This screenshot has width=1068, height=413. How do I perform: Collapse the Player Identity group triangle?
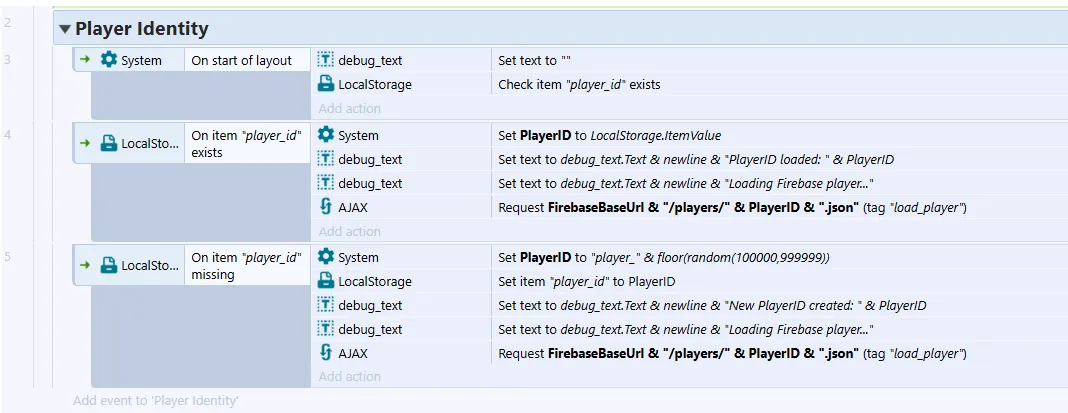[65, 29]
